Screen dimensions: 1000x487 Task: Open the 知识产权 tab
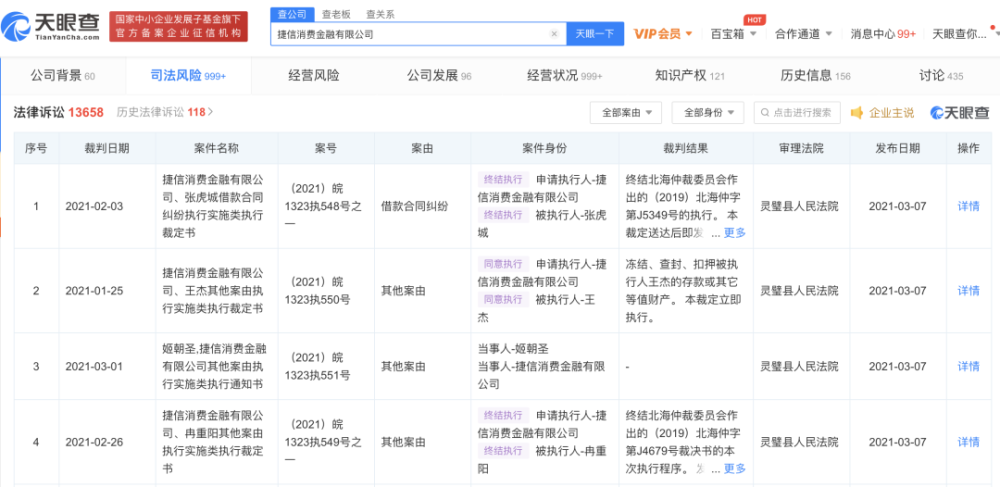tap(689, 76)
